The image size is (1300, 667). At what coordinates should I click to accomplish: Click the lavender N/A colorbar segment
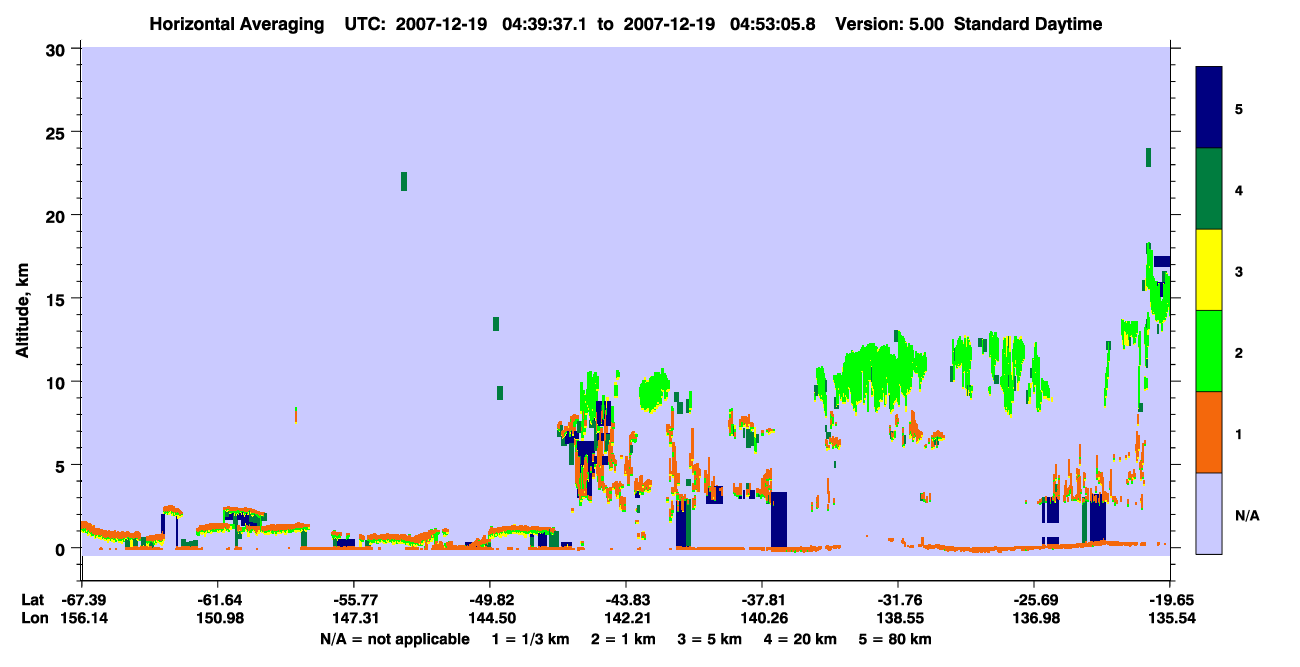[1209, 513]
